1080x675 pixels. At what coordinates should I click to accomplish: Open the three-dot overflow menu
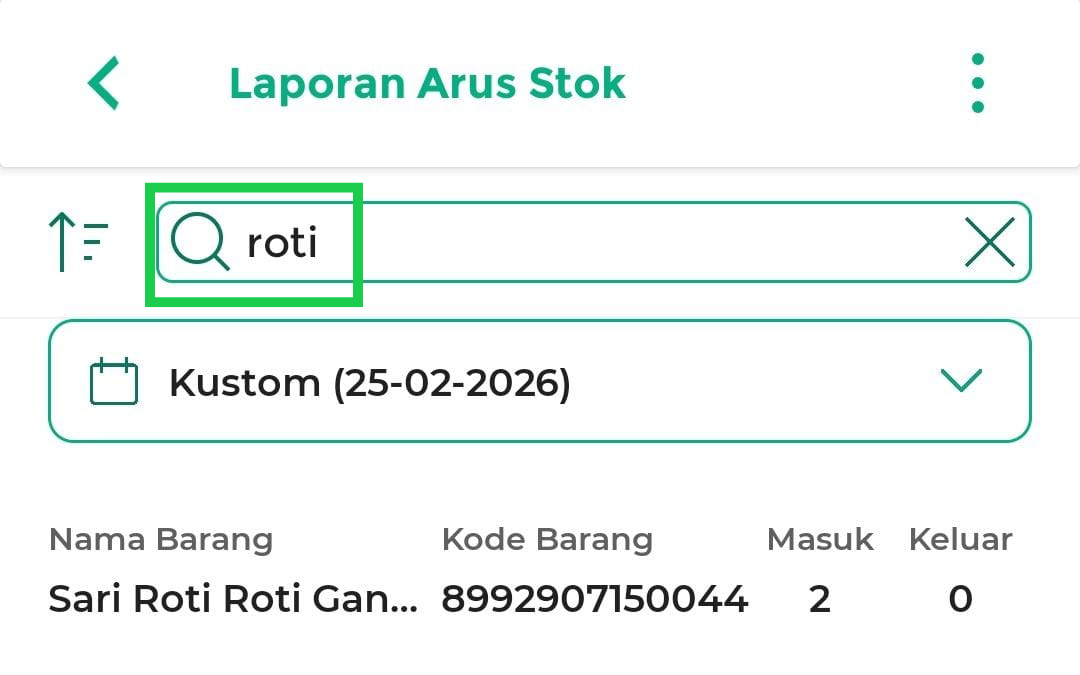click(x=977, y=83)
